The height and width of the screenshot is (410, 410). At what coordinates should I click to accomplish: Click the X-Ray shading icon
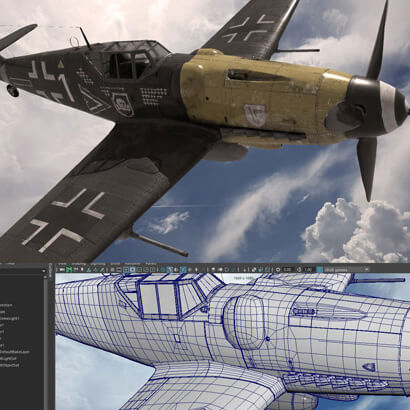(260, 269)
